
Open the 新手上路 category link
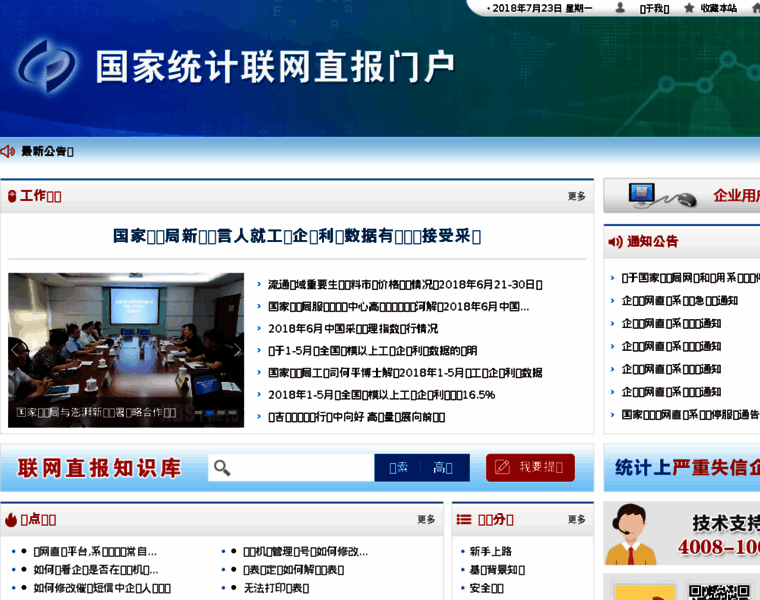tap(490, 551)
